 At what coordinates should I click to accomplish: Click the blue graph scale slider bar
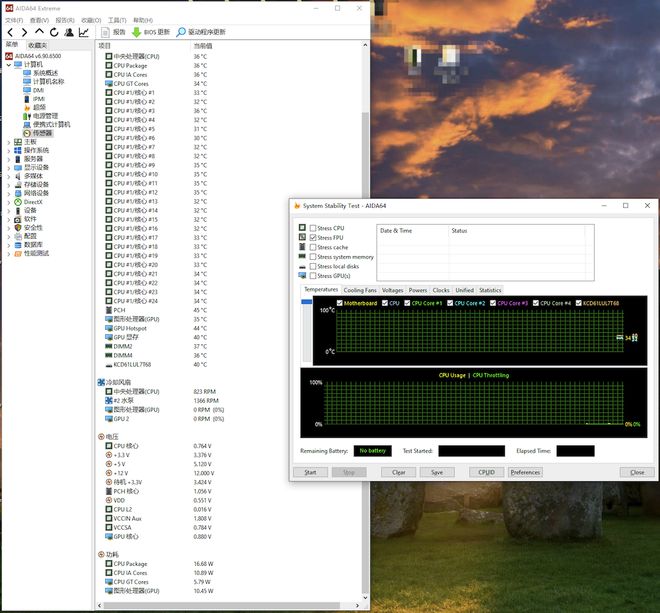tap(307, 302)
